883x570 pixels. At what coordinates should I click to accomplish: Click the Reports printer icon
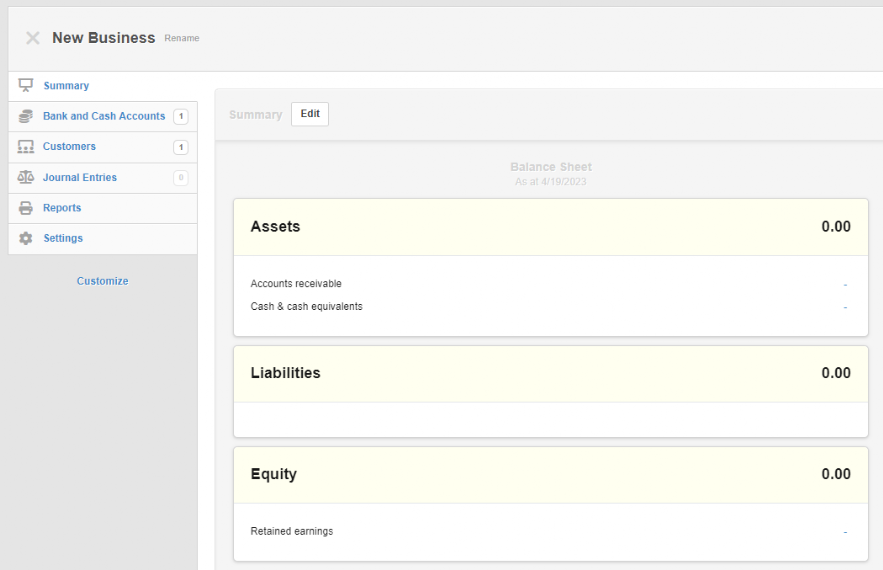point(25,208)
